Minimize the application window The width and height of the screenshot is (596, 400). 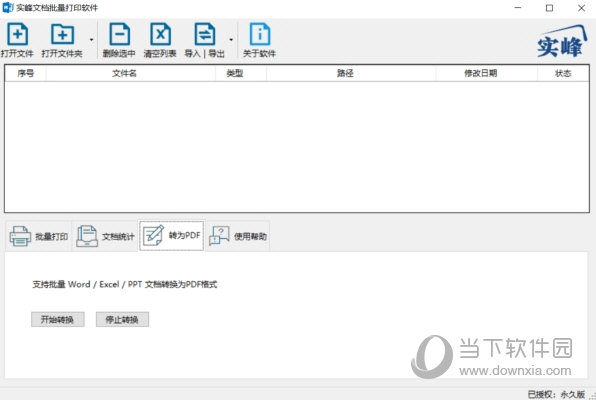click(518, 8)
